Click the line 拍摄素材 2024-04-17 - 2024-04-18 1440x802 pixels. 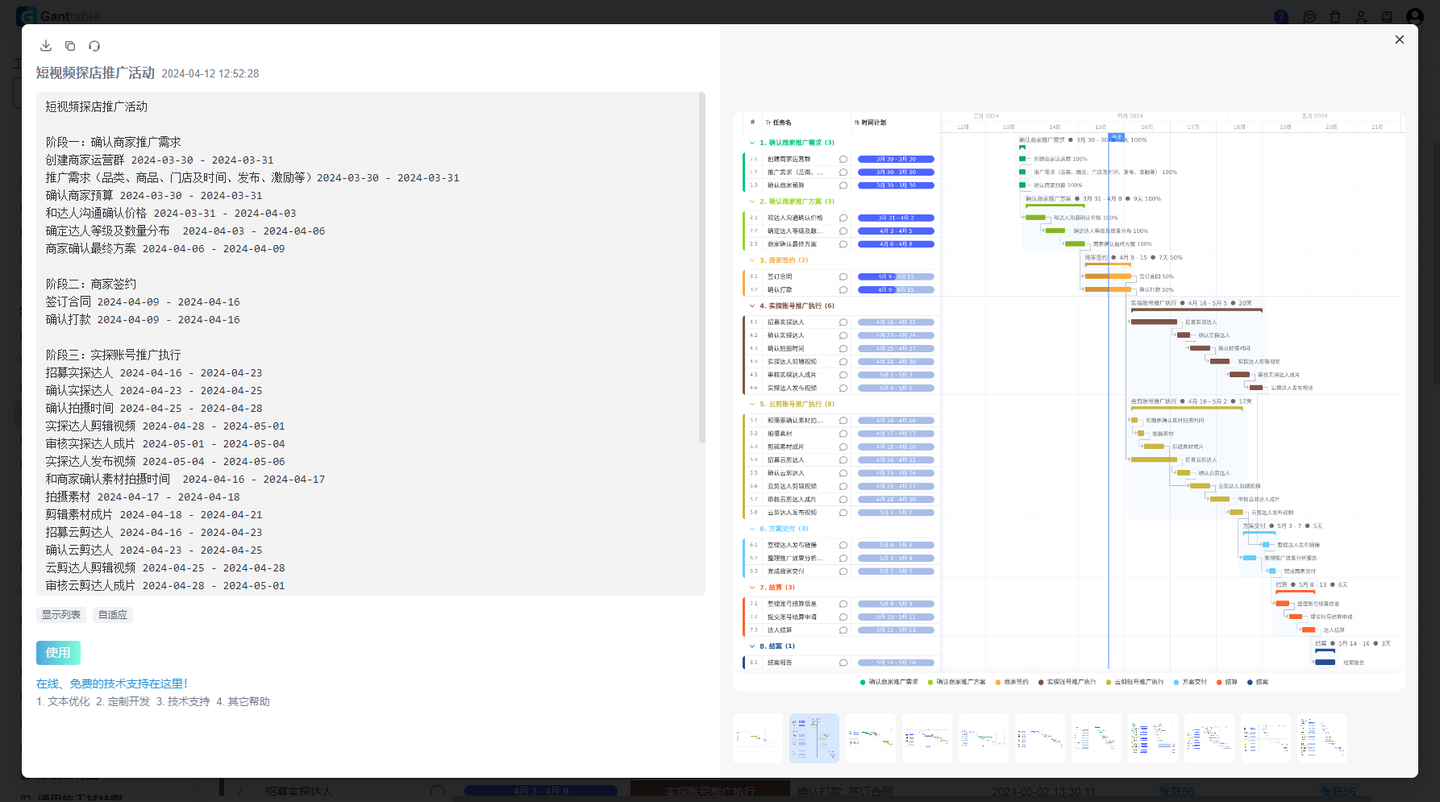(x=143, y=497)
